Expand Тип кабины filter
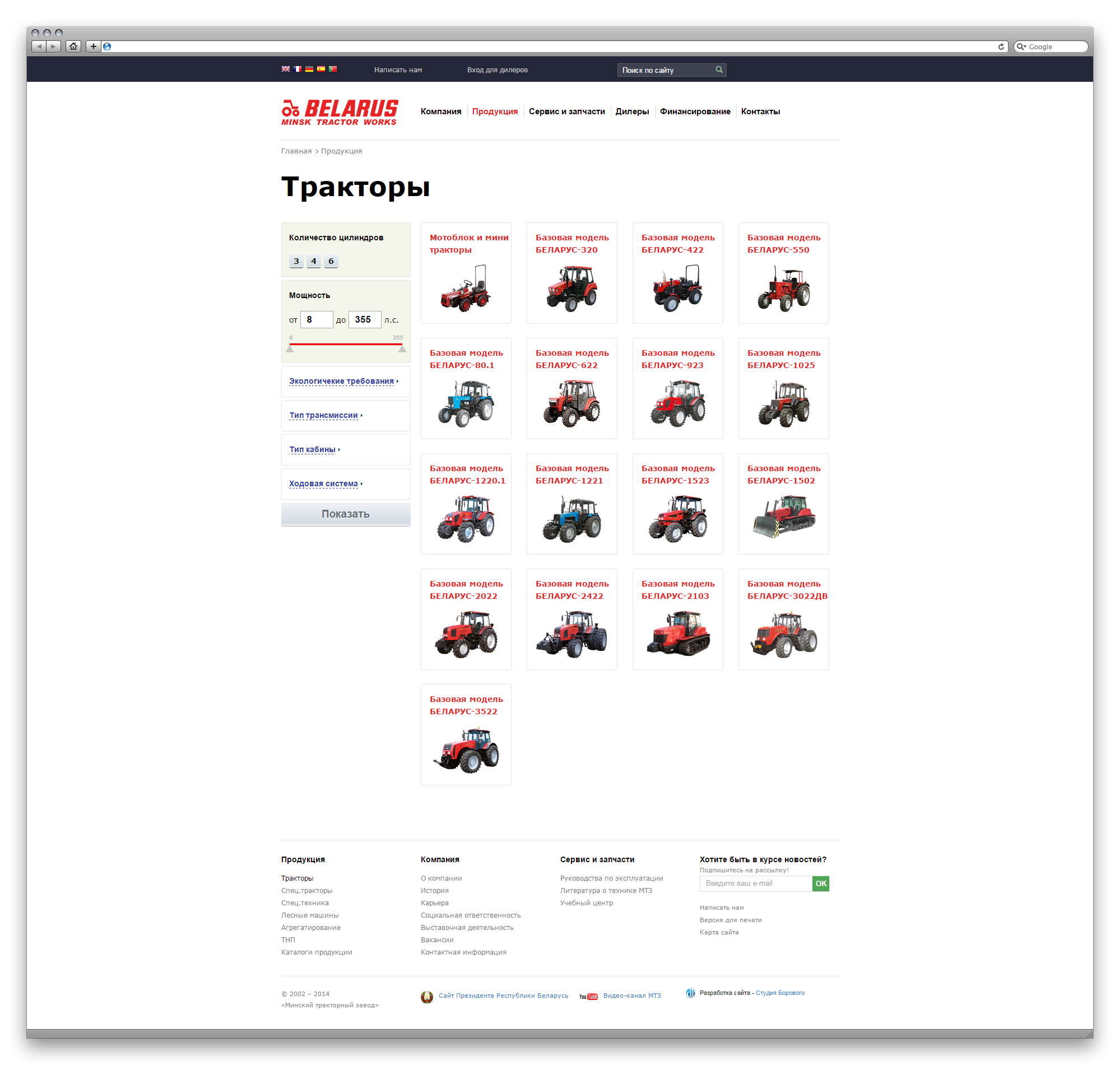This screenshot has width=1120, height=1065. pos(314,449)
